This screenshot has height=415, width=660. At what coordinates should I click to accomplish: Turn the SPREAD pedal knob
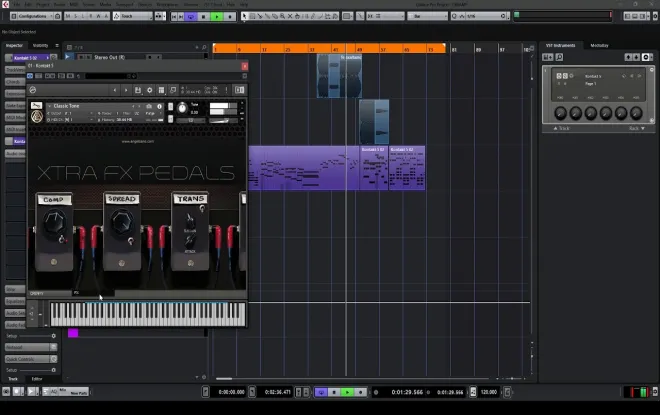point(122,221)
